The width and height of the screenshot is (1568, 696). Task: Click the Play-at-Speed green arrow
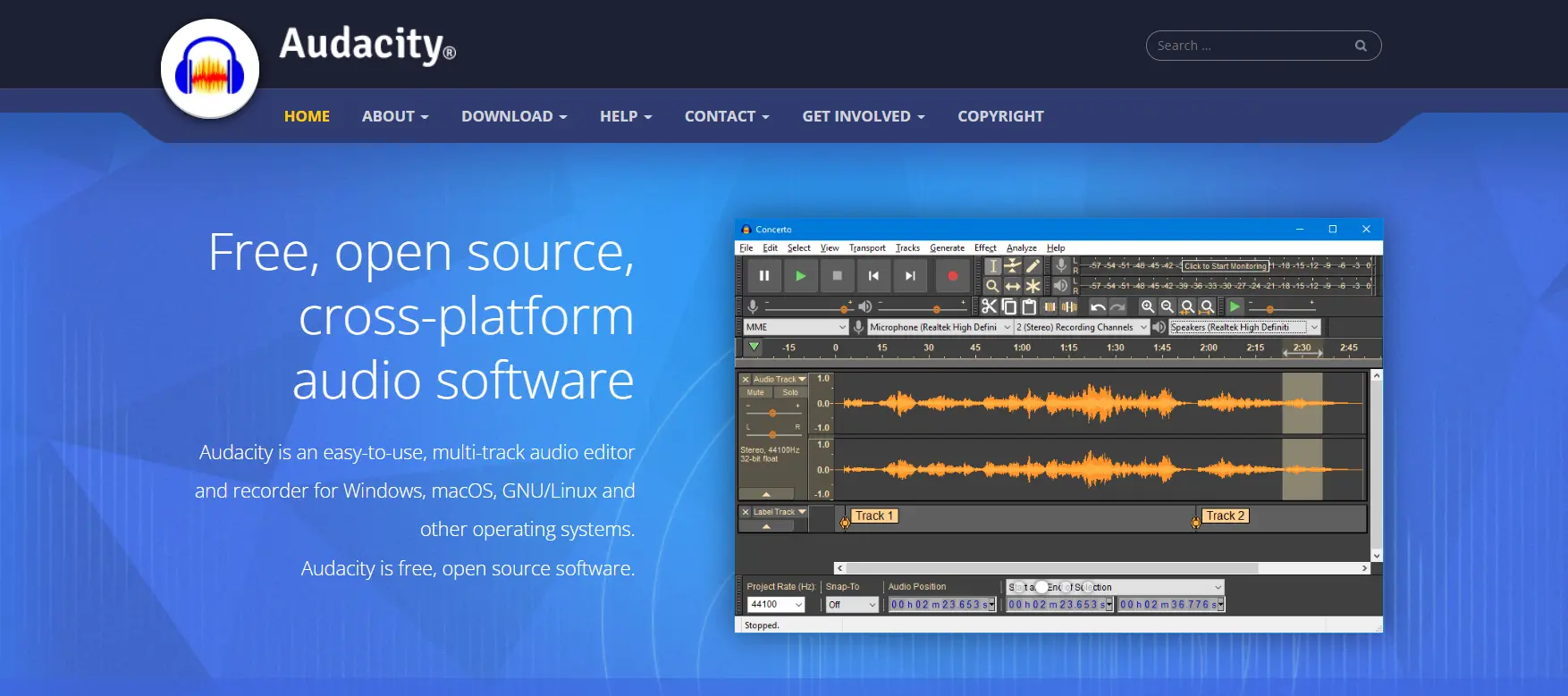[1235, 306]
